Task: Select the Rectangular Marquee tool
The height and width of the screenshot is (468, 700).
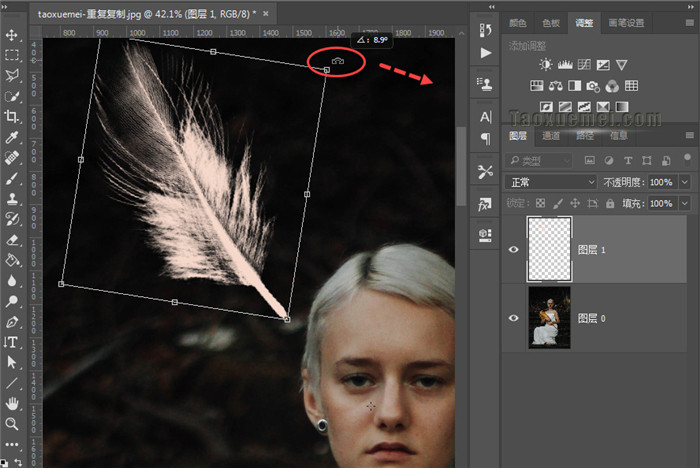Action: (x=12, y=55)
